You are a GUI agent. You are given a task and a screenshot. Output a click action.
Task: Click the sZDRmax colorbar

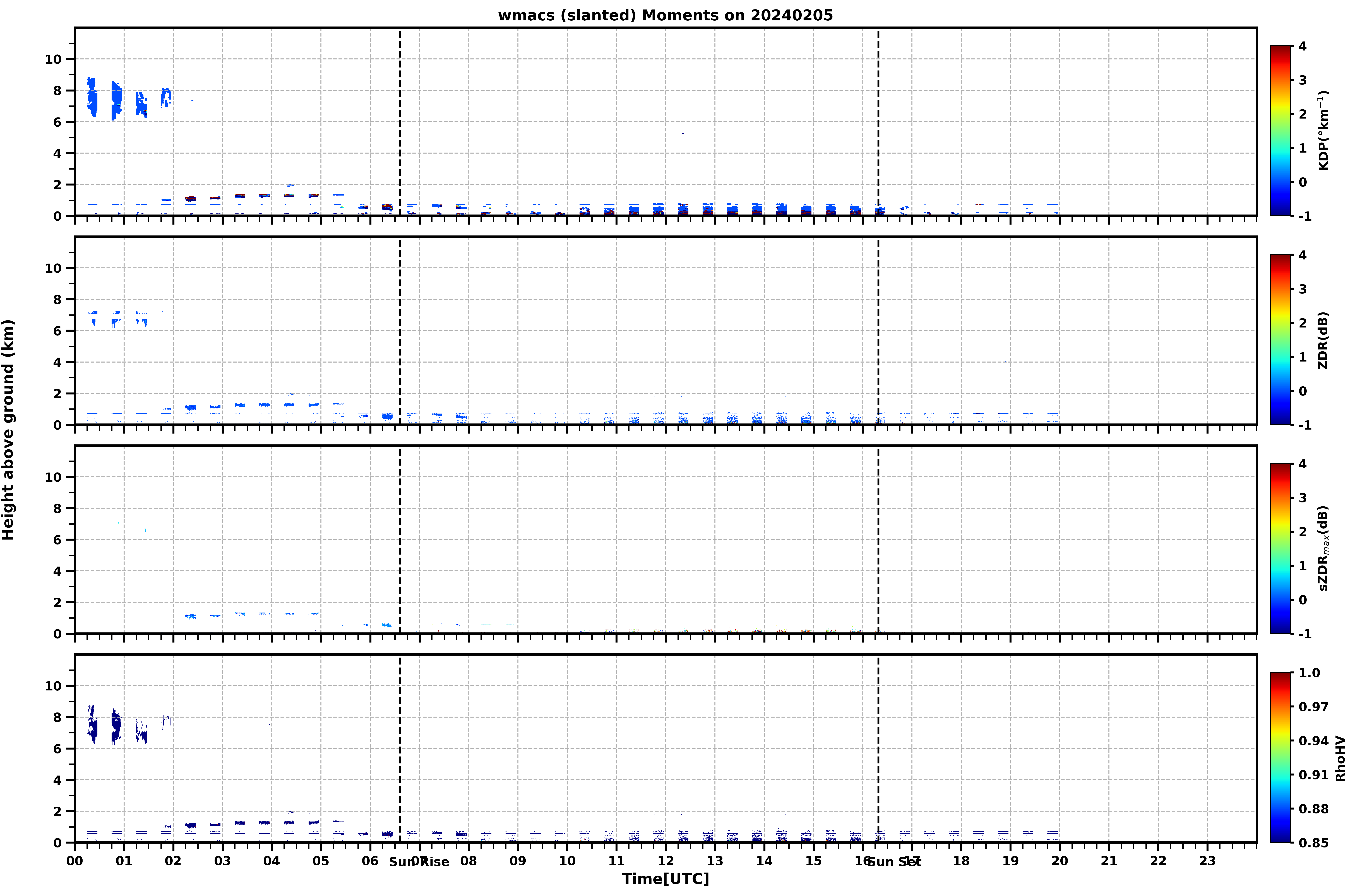tap(1280, 549)
